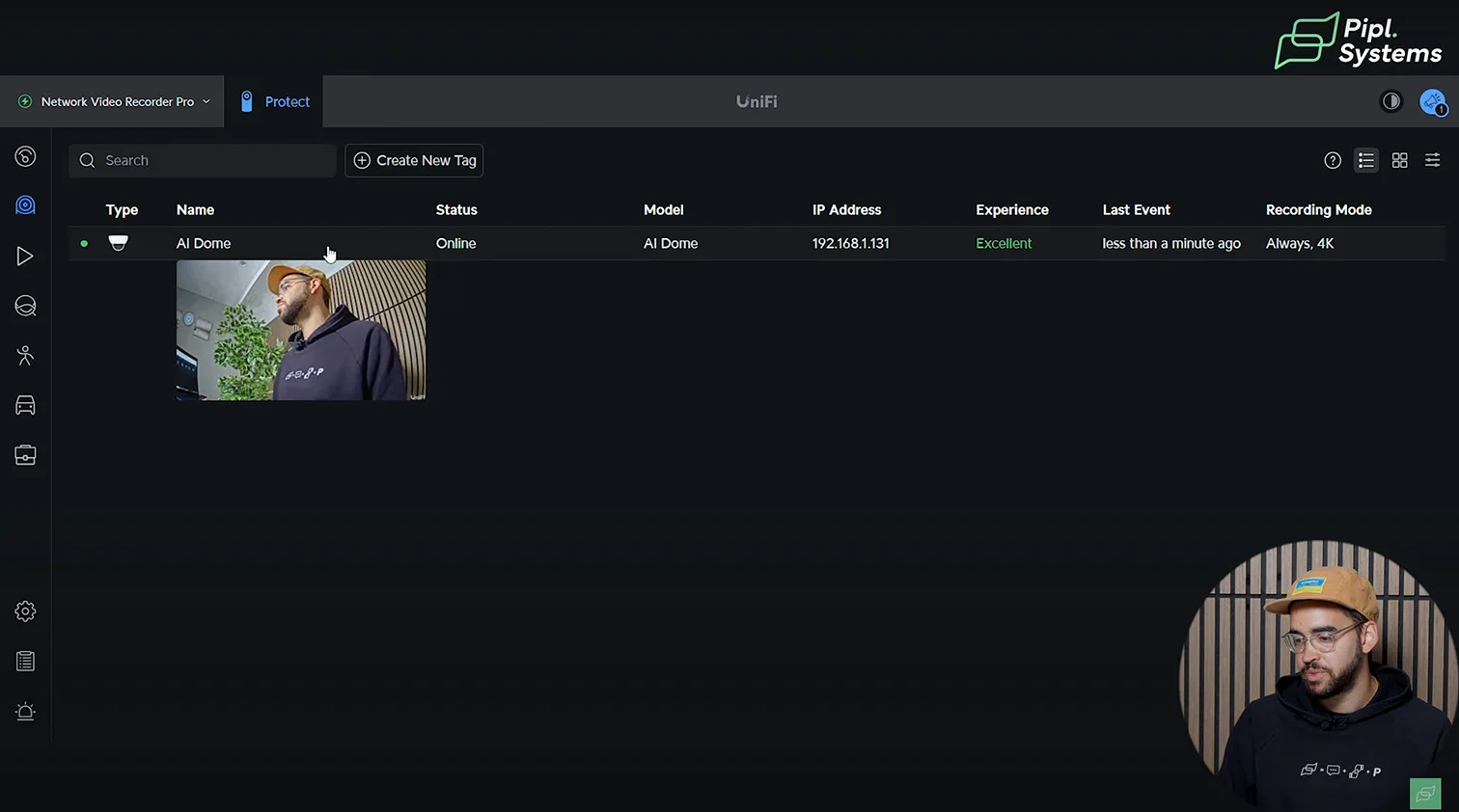Viewport: 1459px width, 812px height.
Task: Open the user account avatar
Action: tap(1432, 101)
